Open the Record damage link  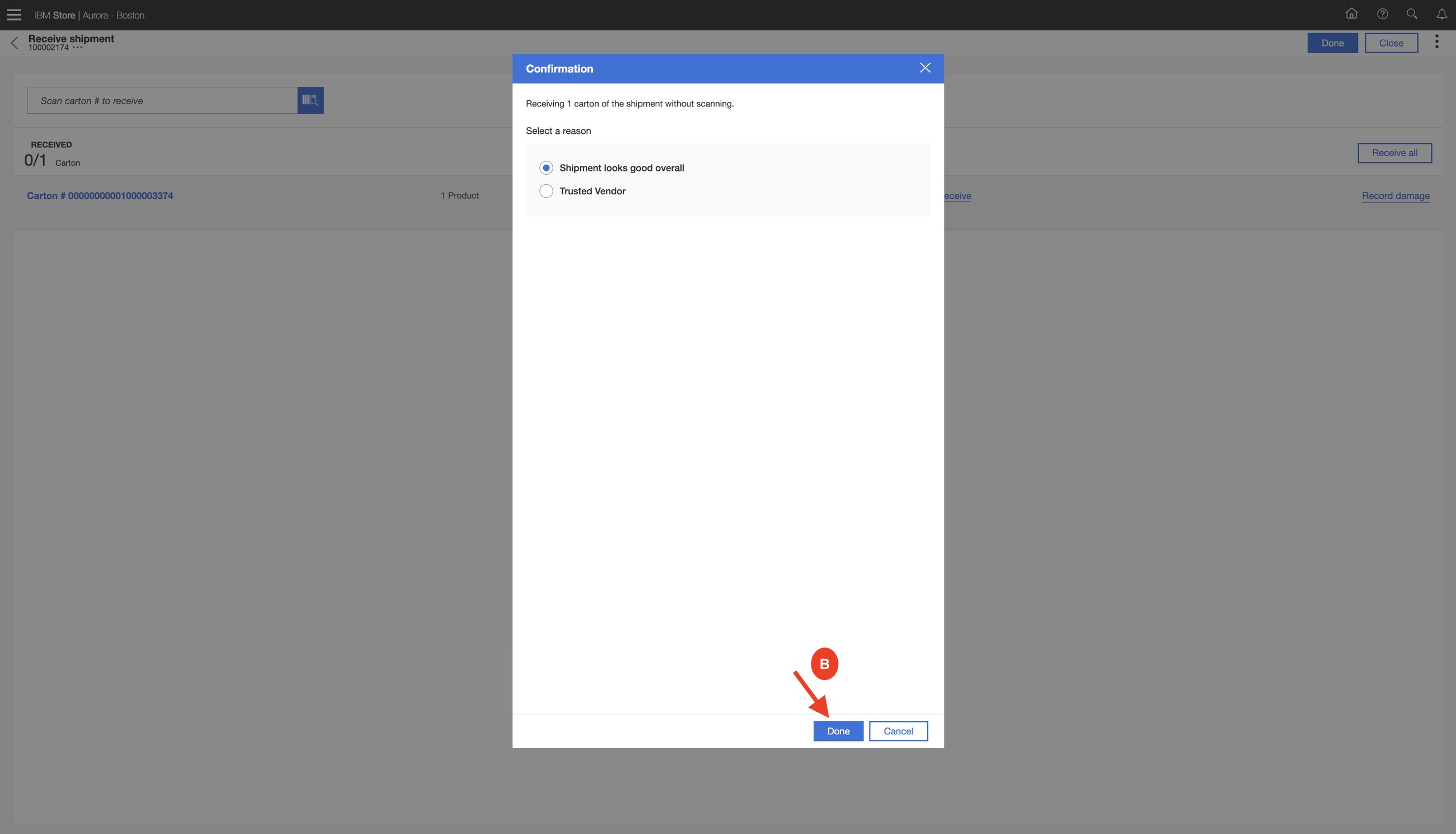1396,196
